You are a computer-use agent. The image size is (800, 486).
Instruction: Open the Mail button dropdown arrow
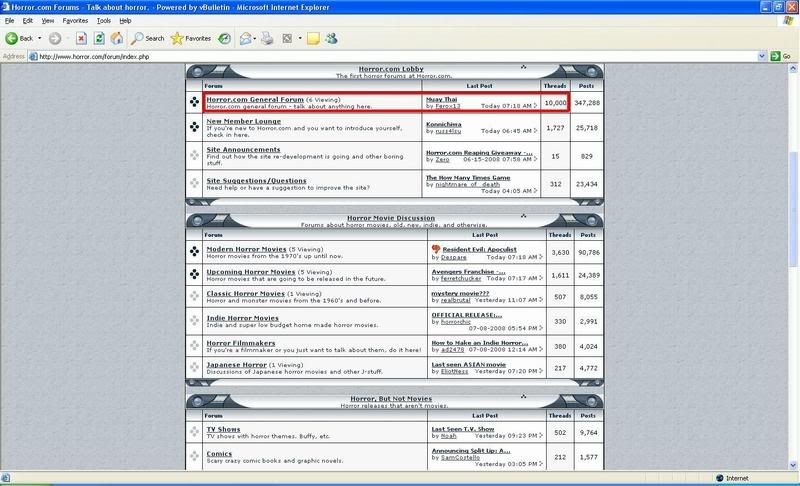click(255, 38)
